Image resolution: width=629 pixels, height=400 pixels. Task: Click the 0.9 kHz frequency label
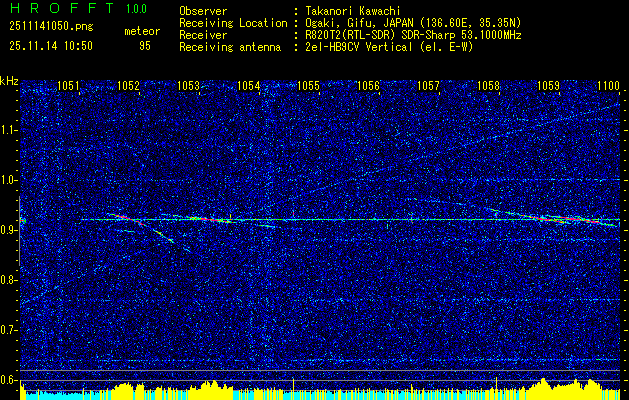tap(7, 230)
